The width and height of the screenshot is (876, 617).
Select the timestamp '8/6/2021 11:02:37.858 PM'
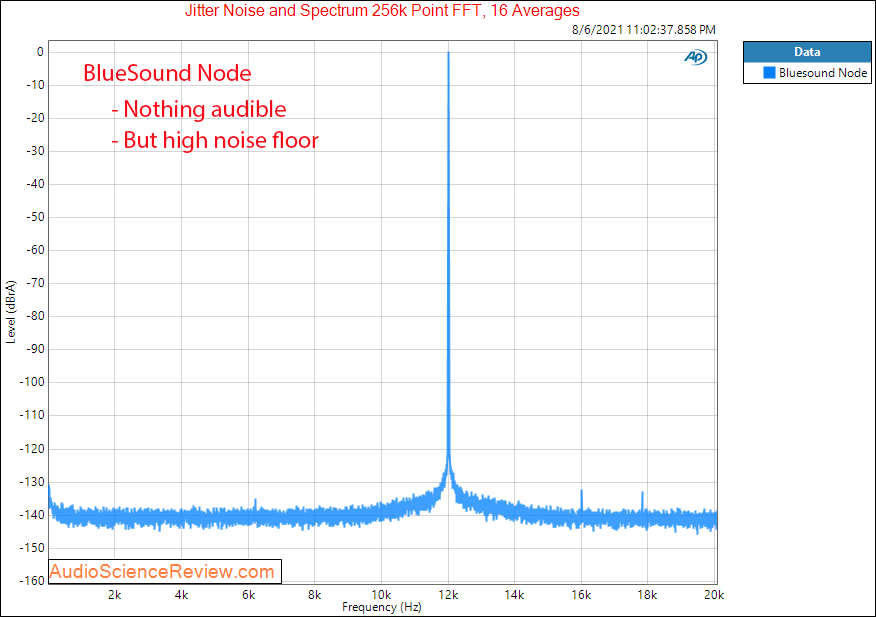pos(644,30)
